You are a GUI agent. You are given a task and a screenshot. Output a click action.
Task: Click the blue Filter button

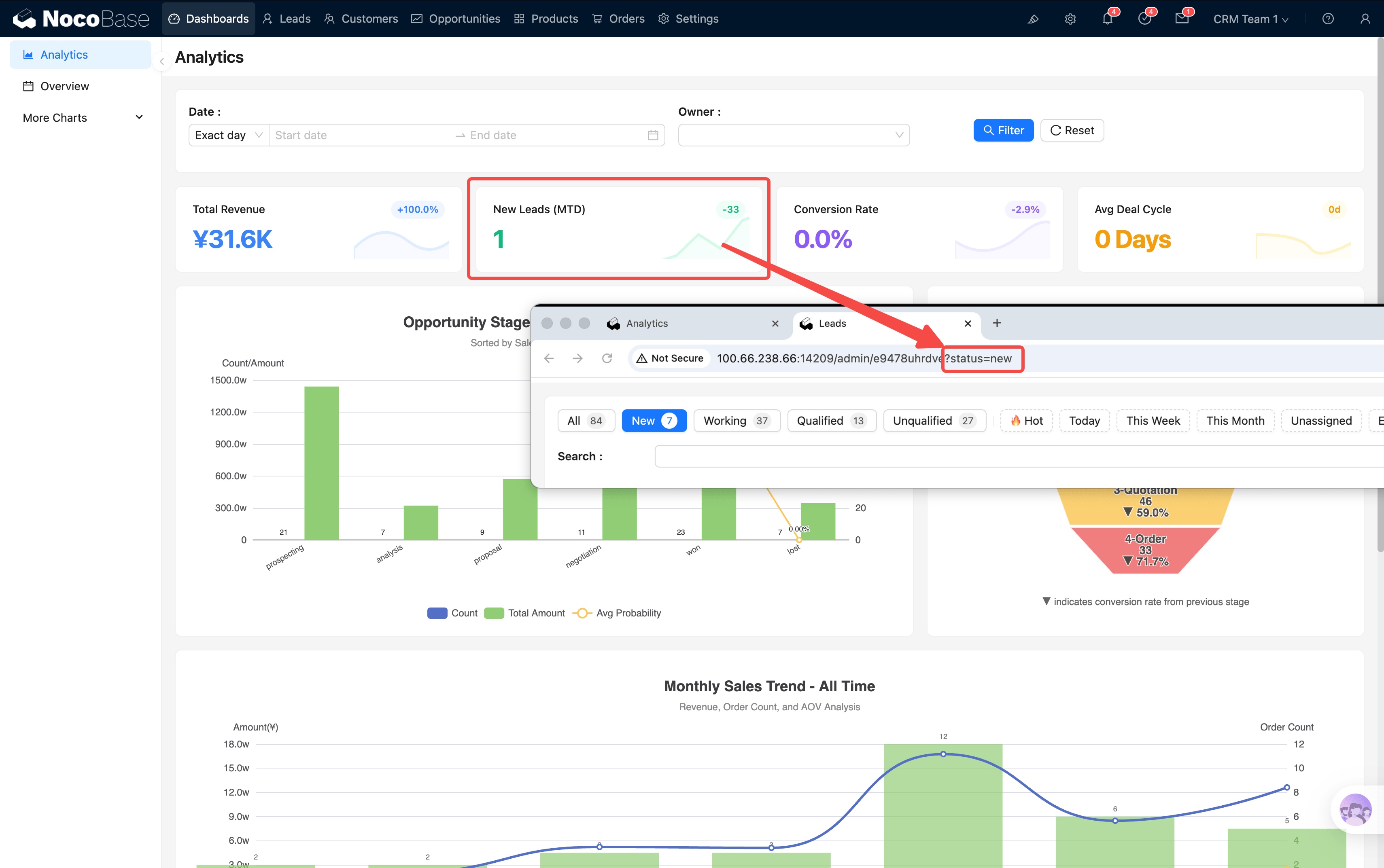[x=1003, y=130]
